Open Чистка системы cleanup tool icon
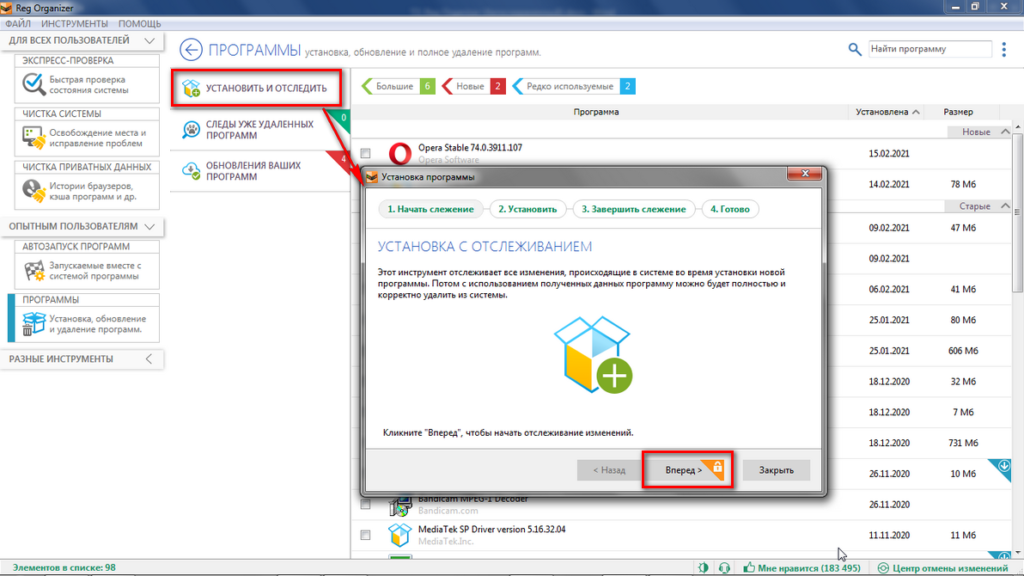This screenshot has width=1024, height=576. click(34, 135)
